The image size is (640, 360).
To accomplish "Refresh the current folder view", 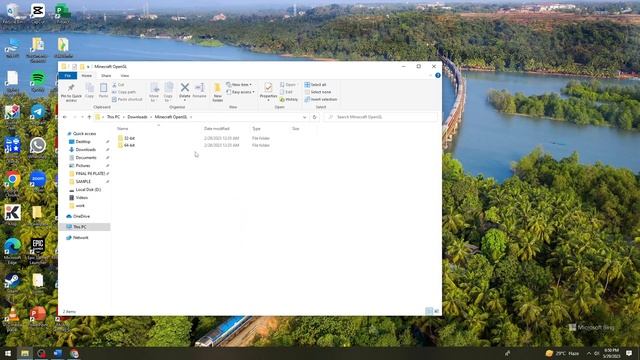I will tap(314, 117).
